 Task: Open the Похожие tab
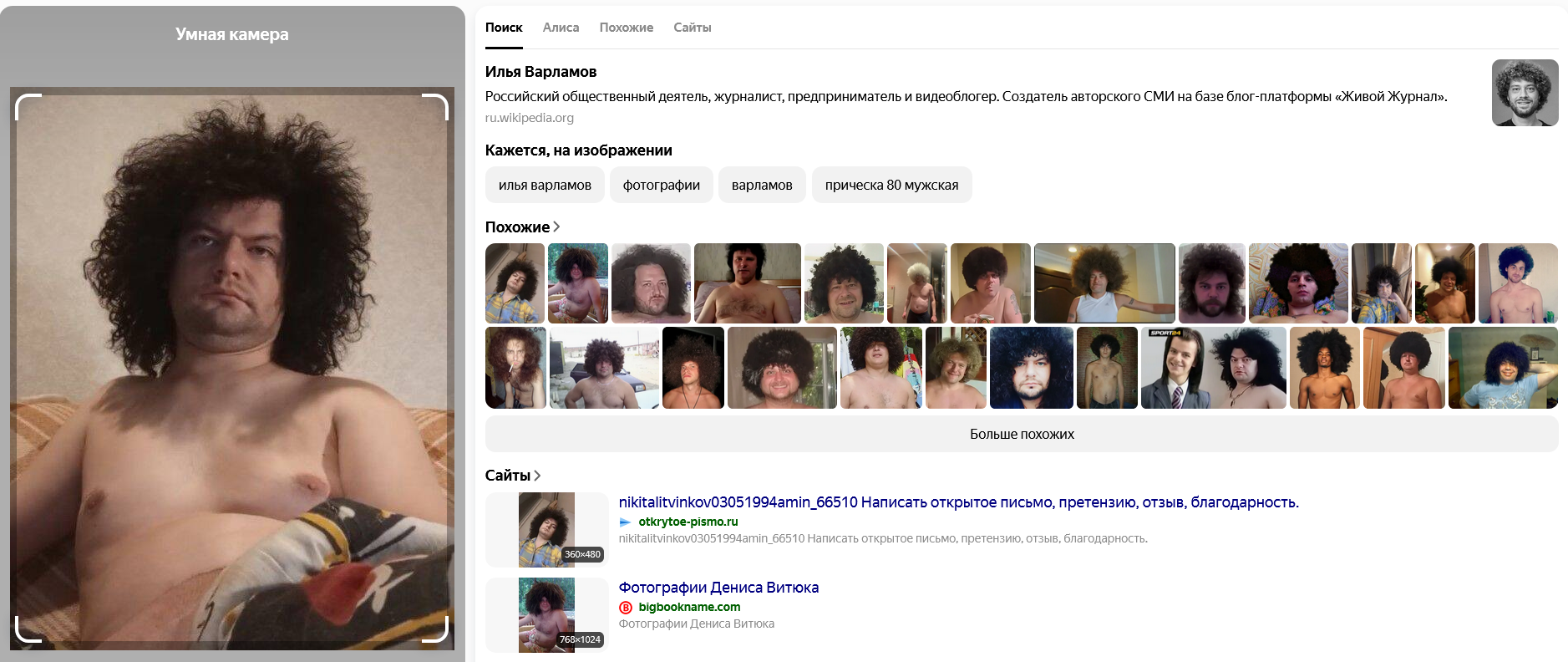pos(627,28)
